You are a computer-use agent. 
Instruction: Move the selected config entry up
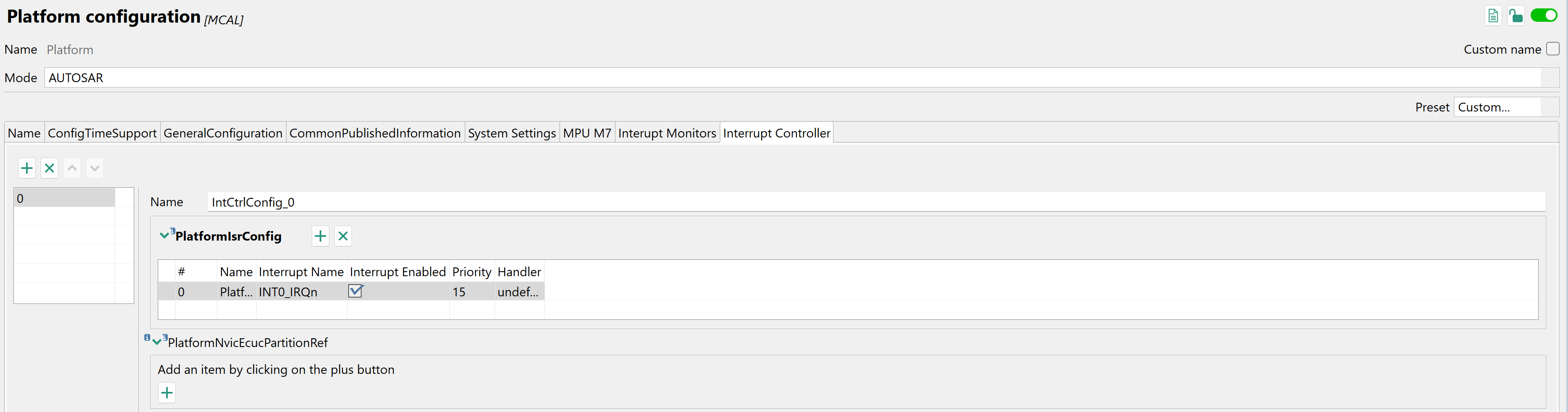coord(72,168)
